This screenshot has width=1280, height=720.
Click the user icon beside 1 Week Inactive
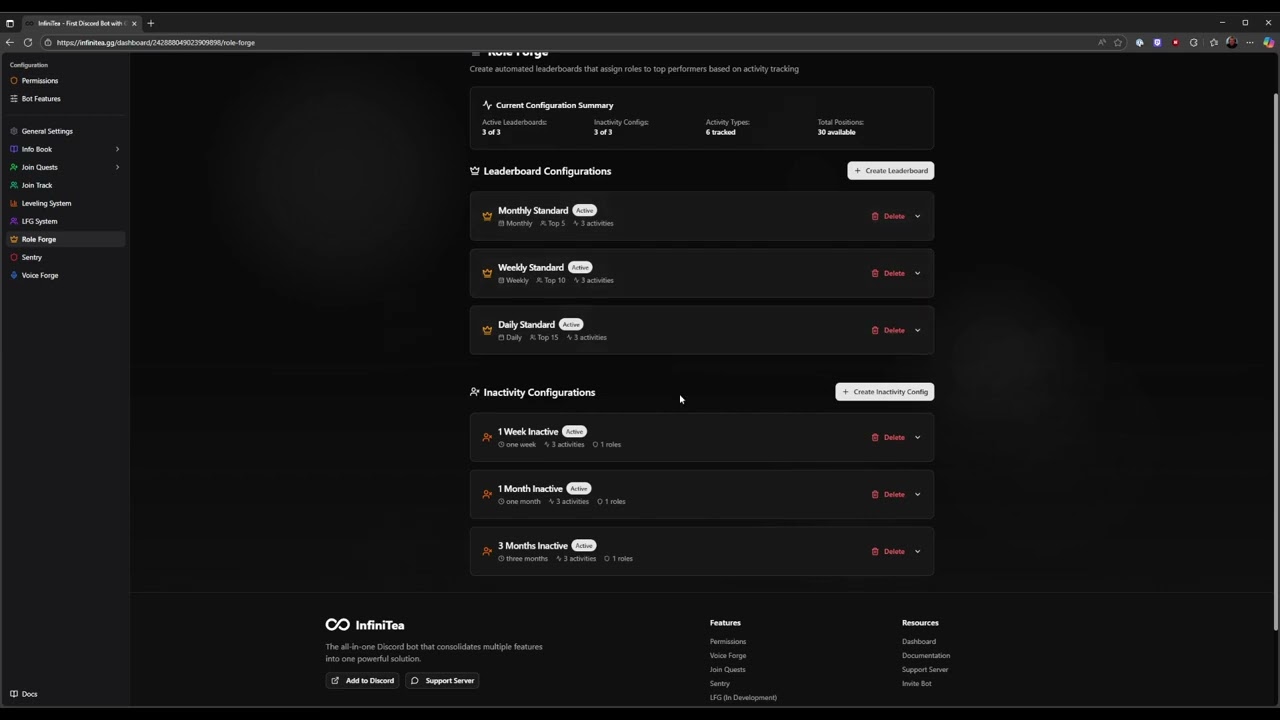click(487, 437)
